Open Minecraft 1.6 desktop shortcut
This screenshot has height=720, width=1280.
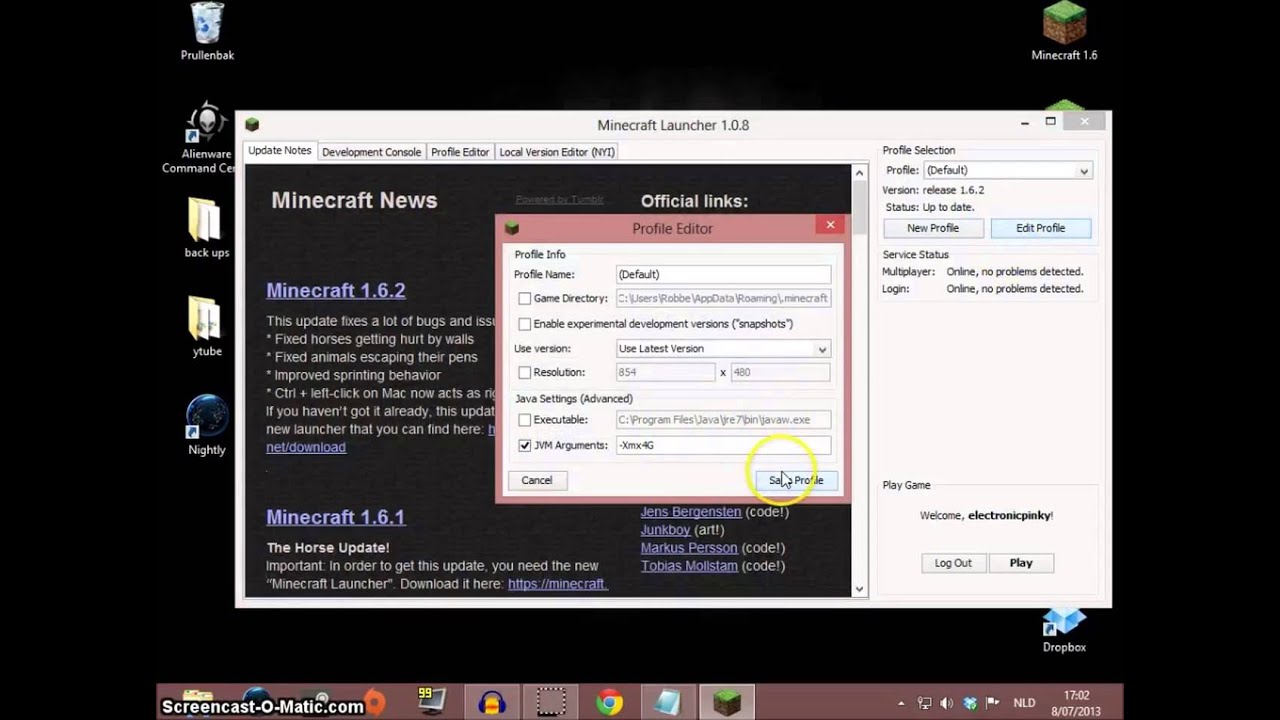(x=1064, y=32)
